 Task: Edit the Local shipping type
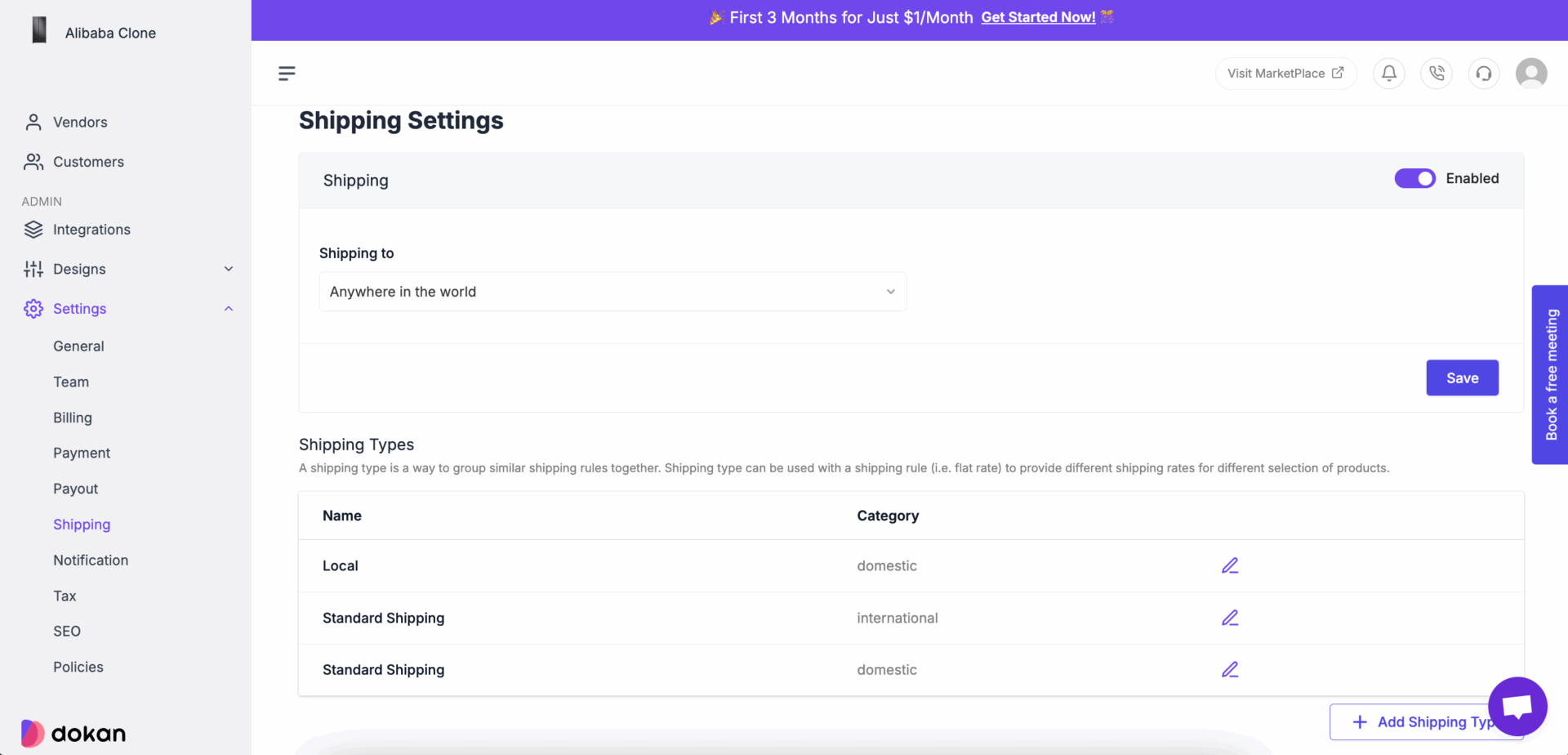[x=1230, y=565]
